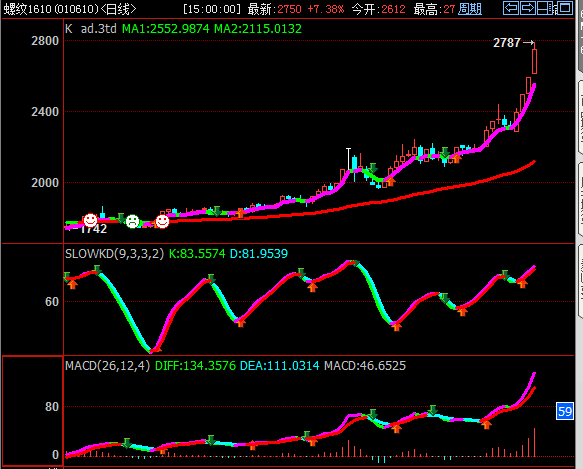The height and width of the screenshot is (469, 583).
Task: Click the K:83.5574 value
Action: (x=197, y=254)
